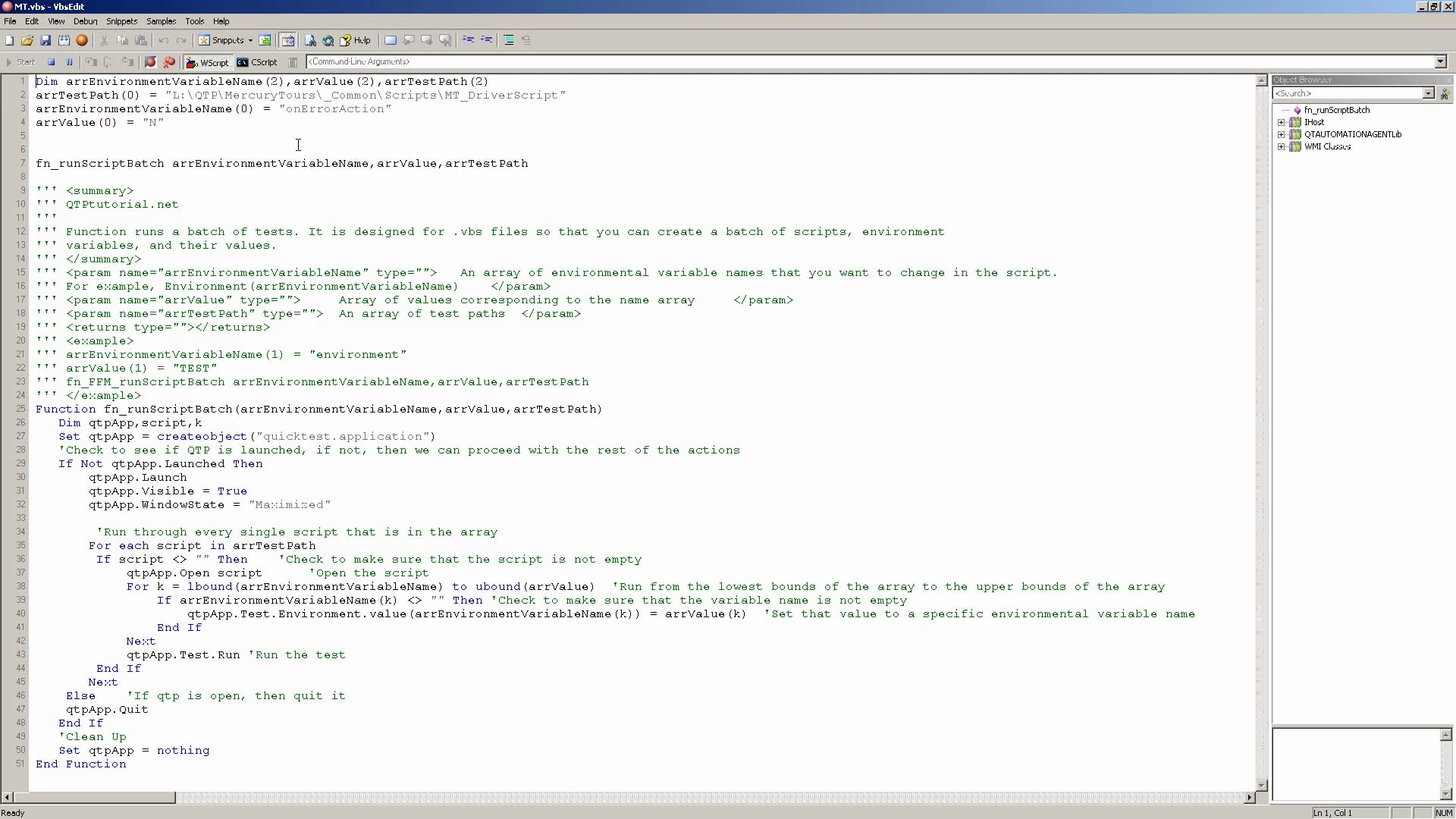Click the orange sphere toolbar icon
This screenshot has height=819, width=1456.
pos(82,40)
